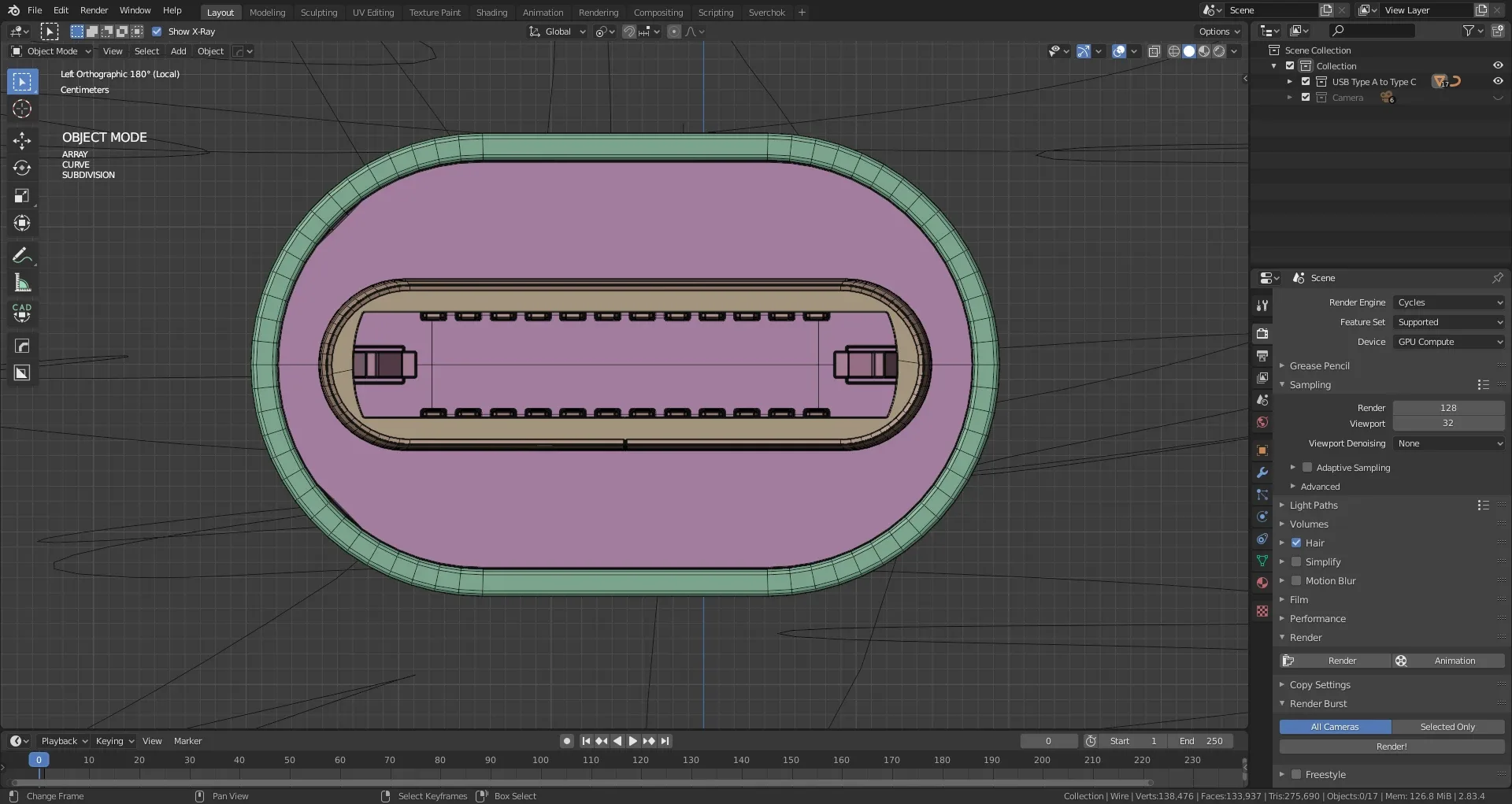Select the Measure tool

pos(22,283)
